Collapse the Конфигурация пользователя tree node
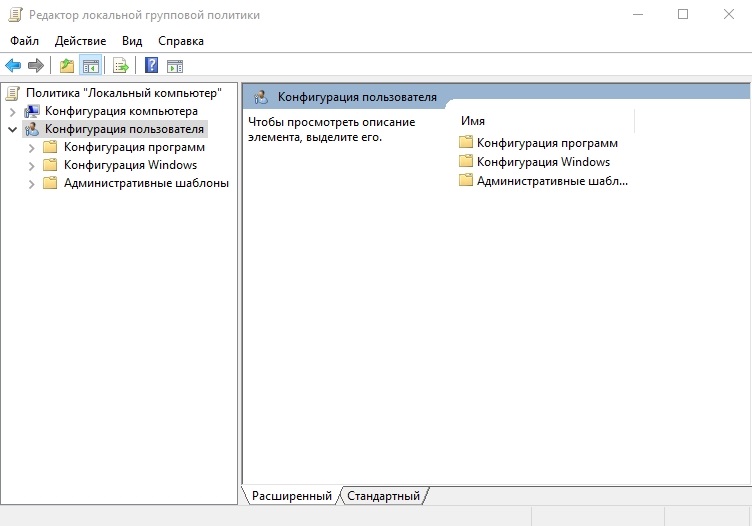752x526 pixels. pos(12,129)
